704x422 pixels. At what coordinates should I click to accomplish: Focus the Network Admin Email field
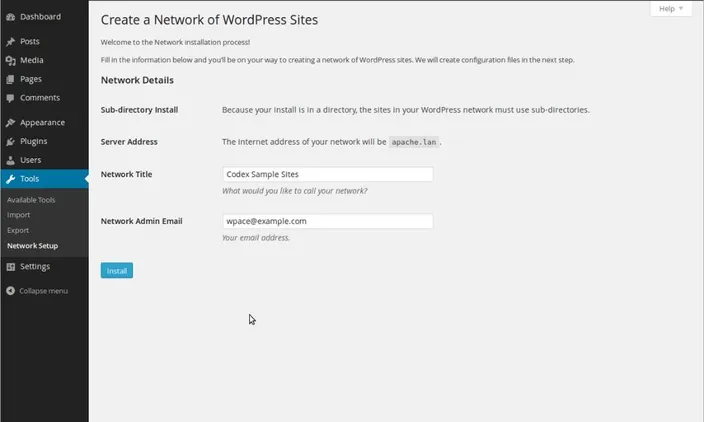point(328,221)
